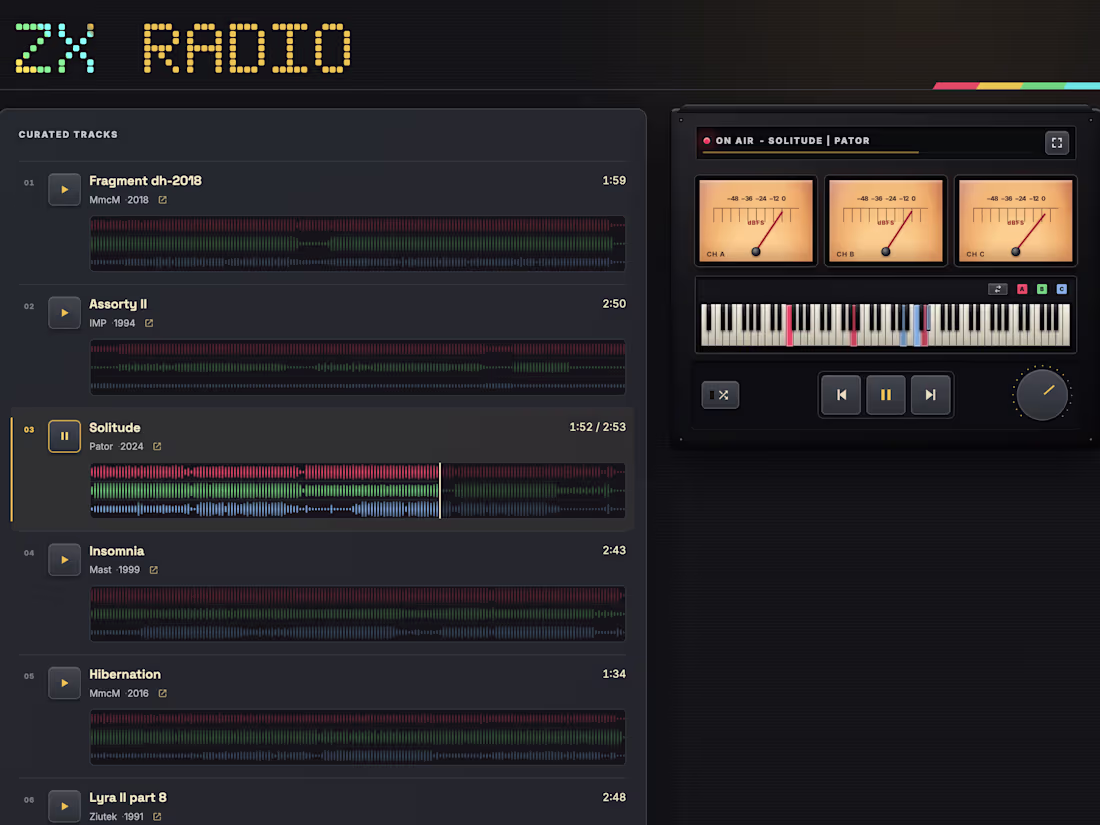
Task: Skip to next track in player
Action: tap(930, 395)
